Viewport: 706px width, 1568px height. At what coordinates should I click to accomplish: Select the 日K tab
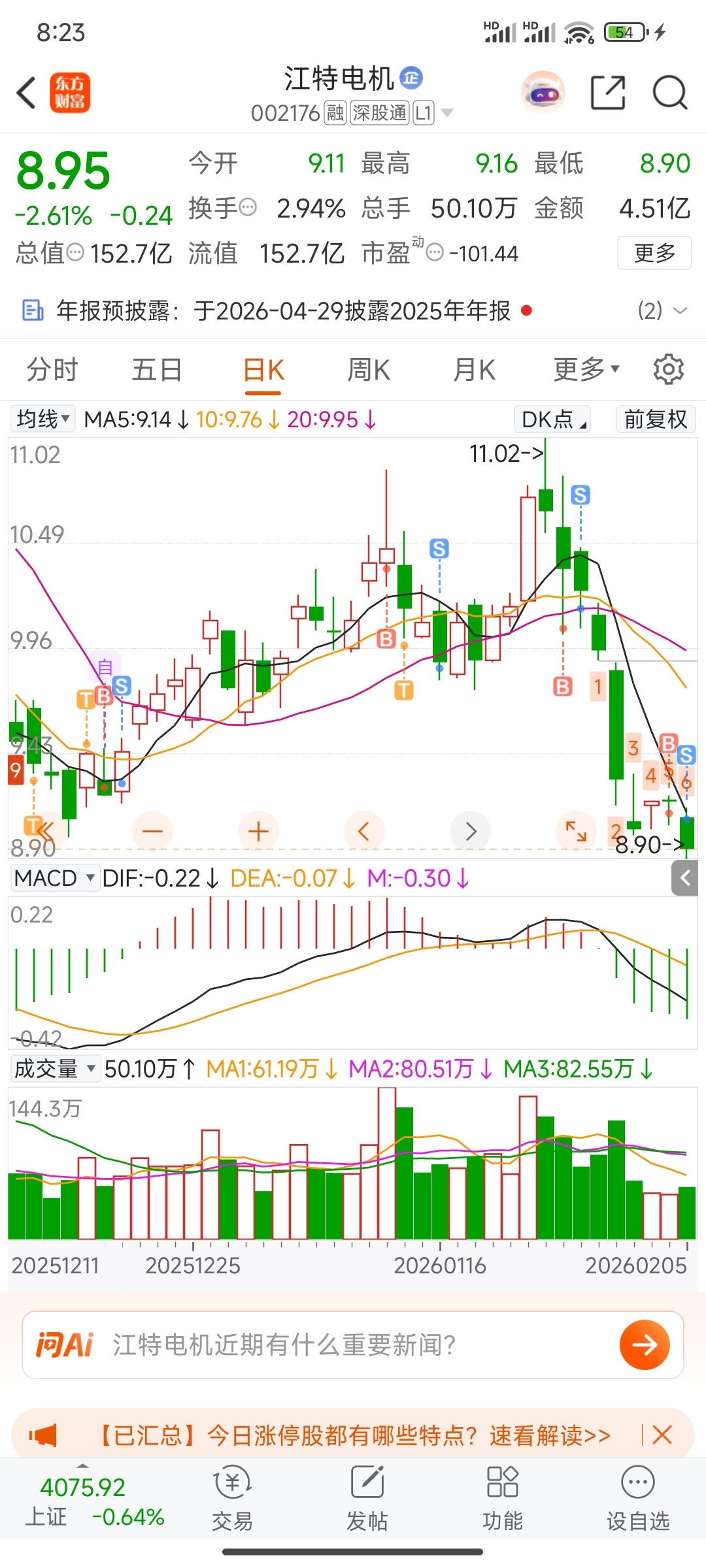click(263, 370)
